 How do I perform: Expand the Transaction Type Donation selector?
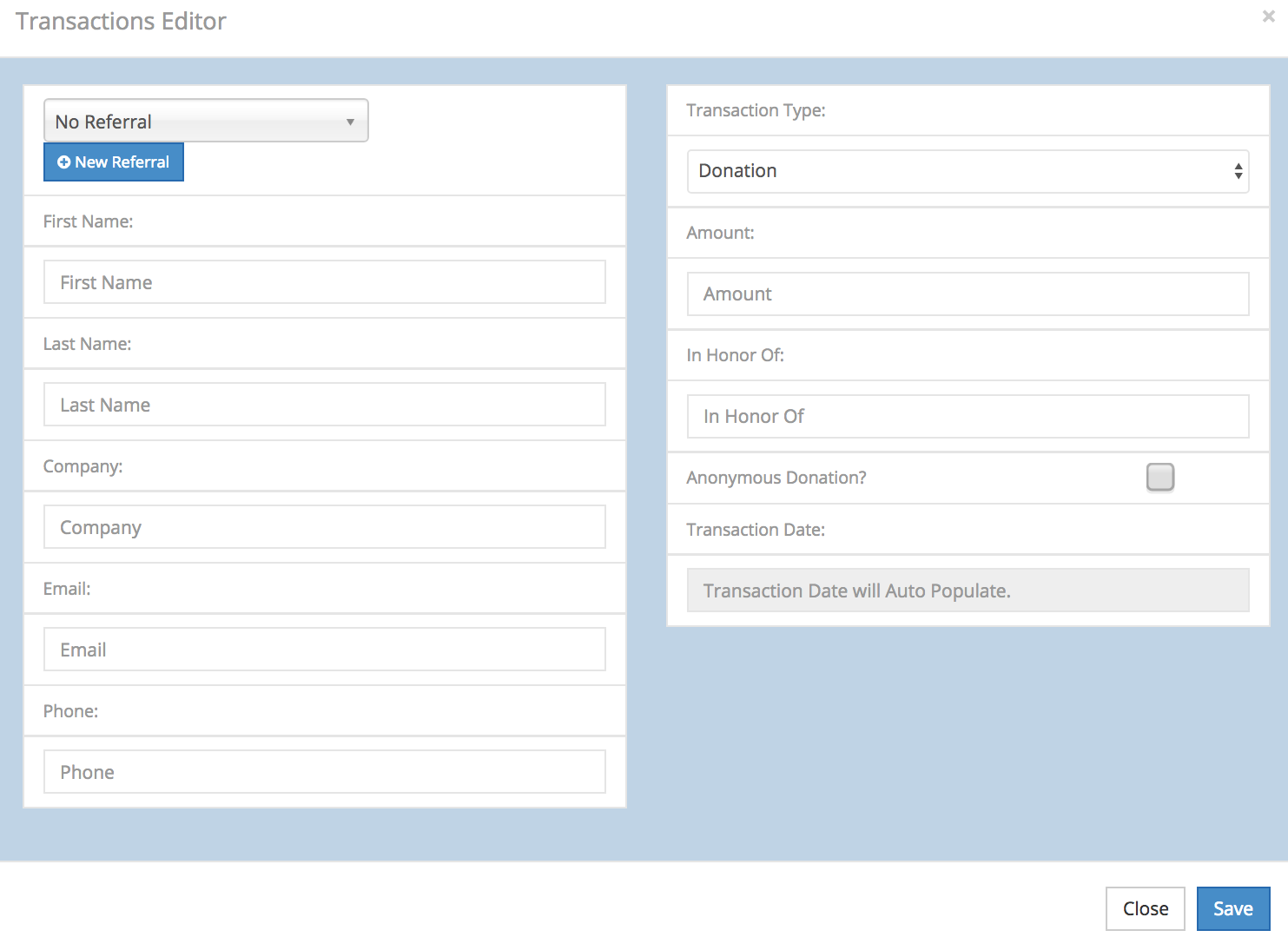[x=967, y=171]
